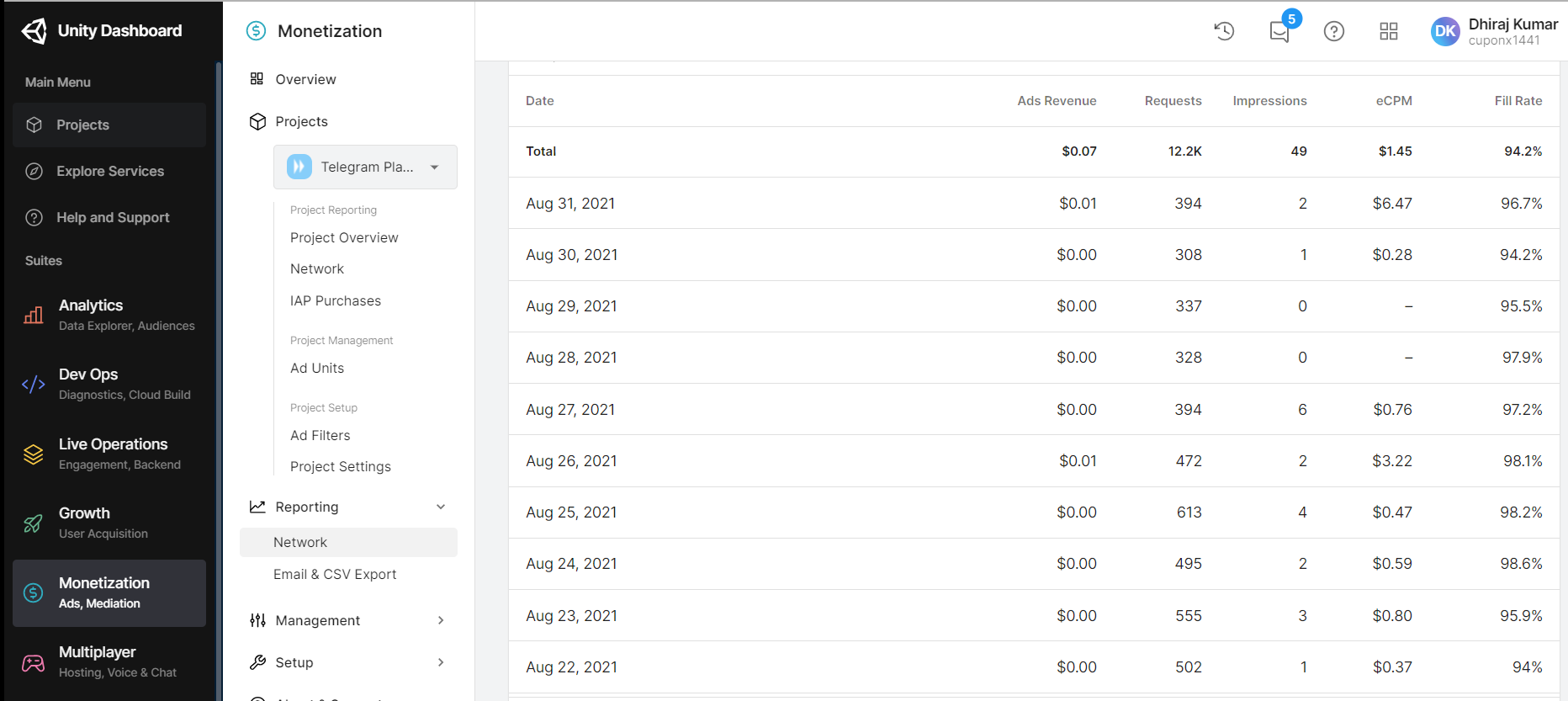
Task: Click the DK user avatar
Action: click(1445, 32)
